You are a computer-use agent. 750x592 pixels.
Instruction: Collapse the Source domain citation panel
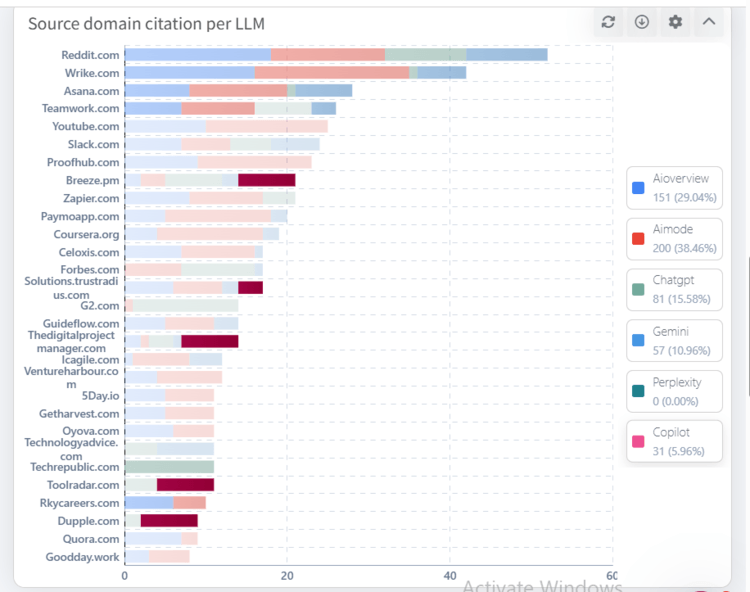coord(709,22)
